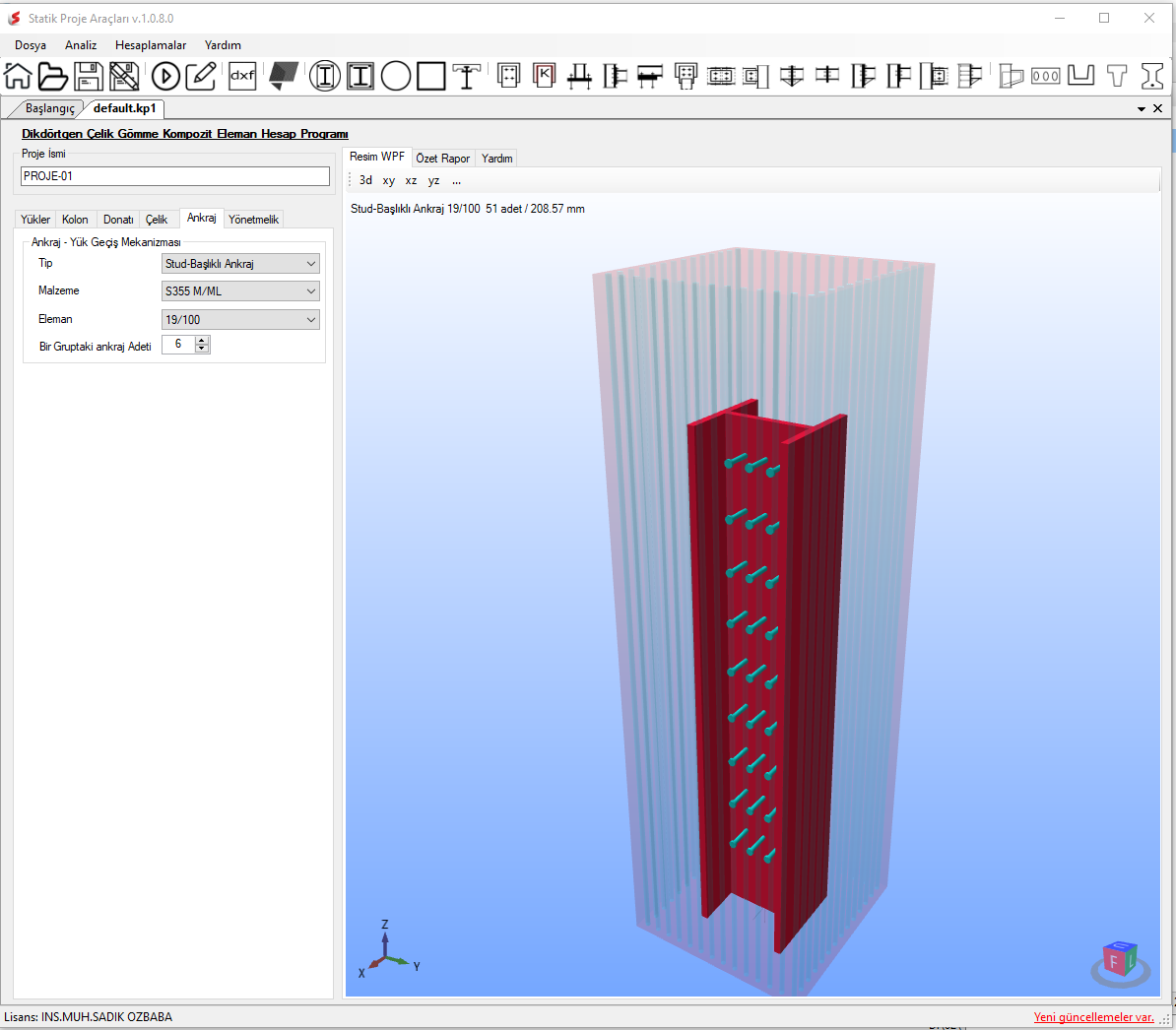Switch to the yz view

(x=433, y=180)
